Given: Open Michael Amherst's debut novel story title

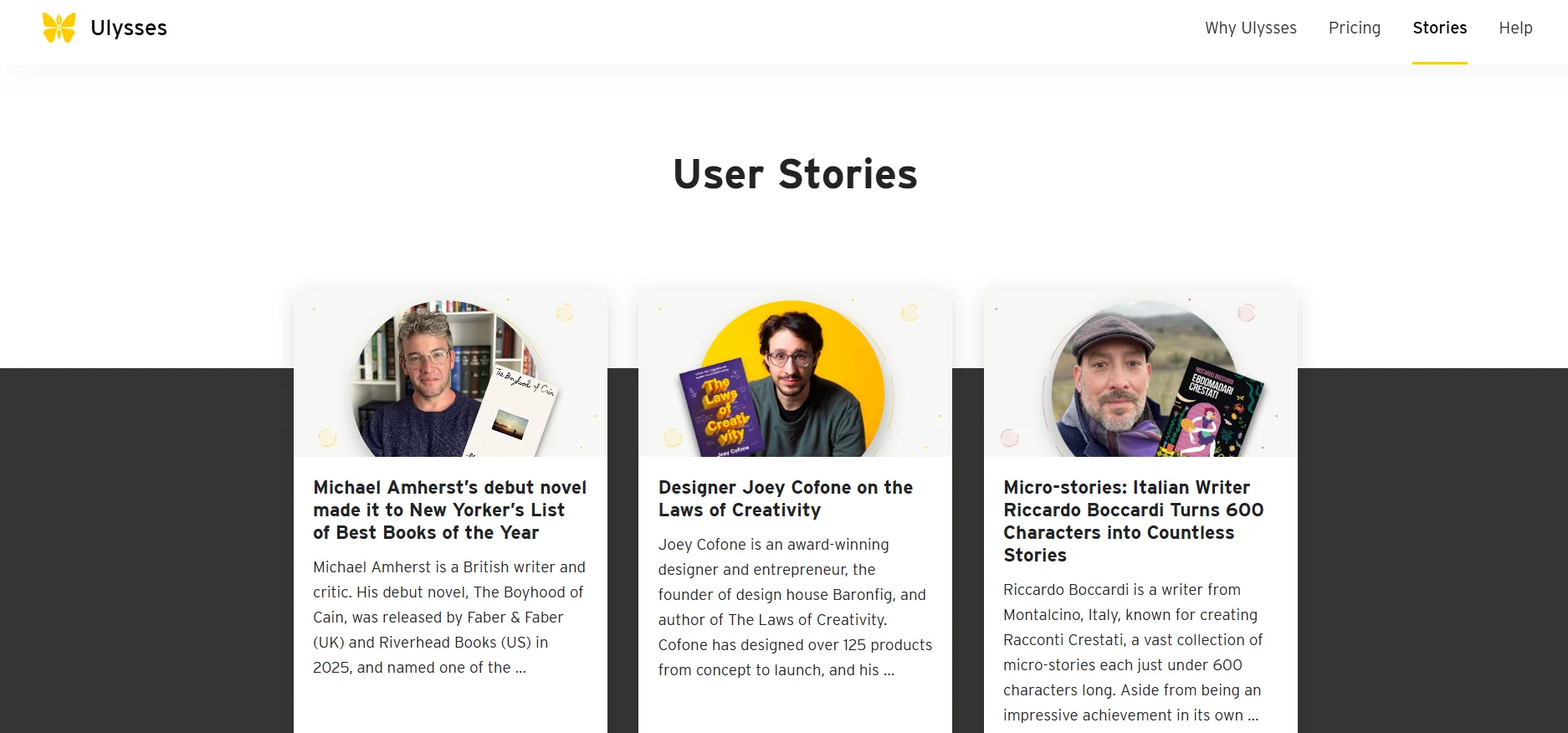Looking at the screenshot, I should tap(449, 510).
